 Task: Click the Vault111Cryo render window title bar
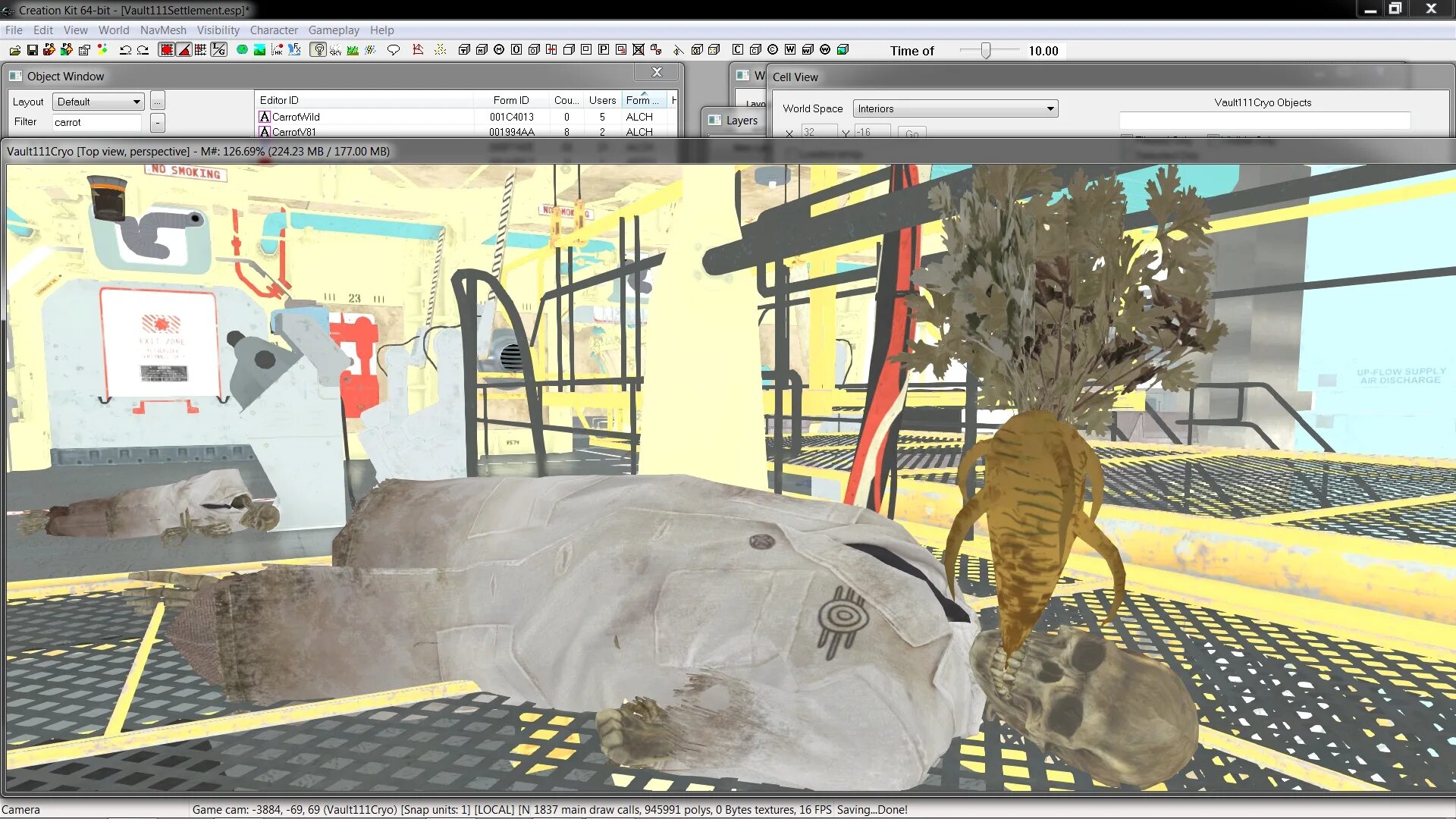728,152
